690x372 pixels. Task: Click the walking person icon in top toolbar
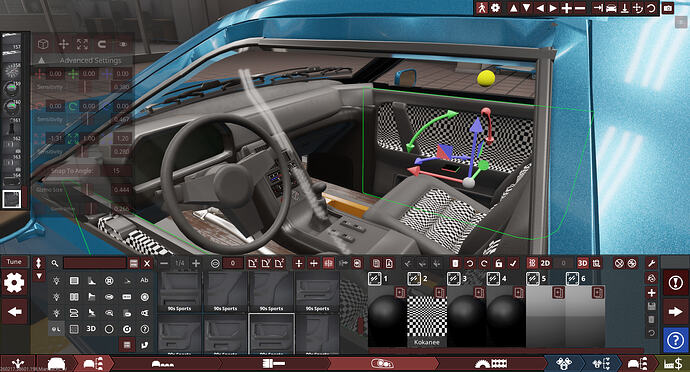click(x=482, y=8)
